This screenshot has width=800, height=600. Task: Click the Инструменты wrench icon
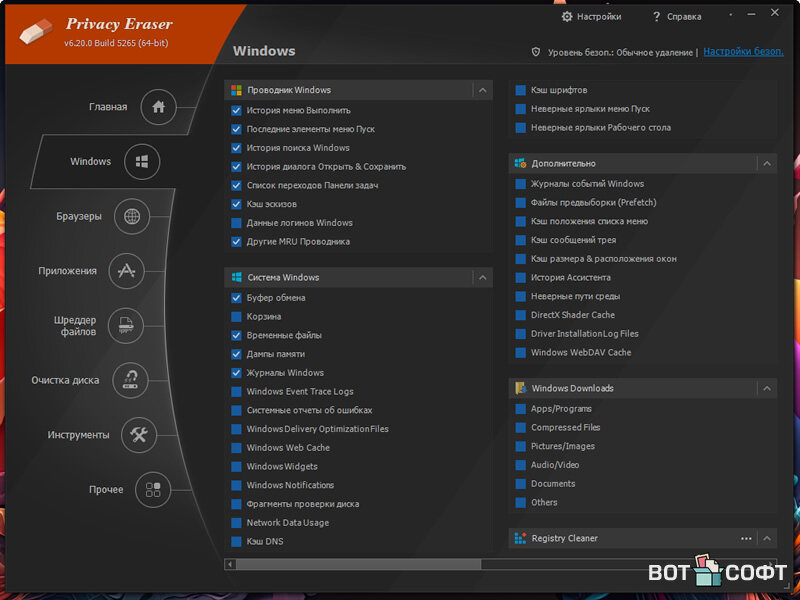pos(139,435)
